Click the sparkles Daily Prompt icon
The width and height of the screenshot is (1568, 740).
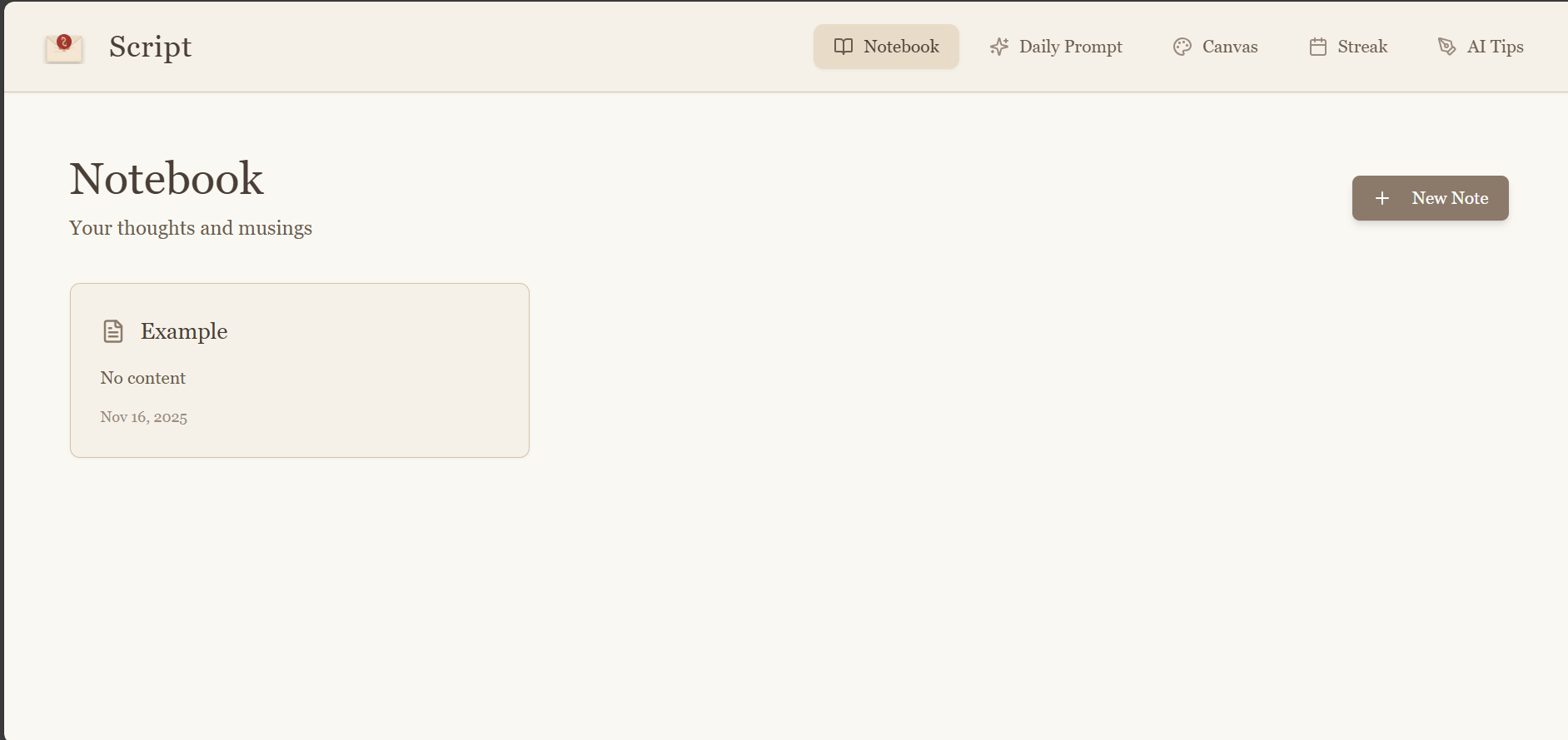(999, 47)
